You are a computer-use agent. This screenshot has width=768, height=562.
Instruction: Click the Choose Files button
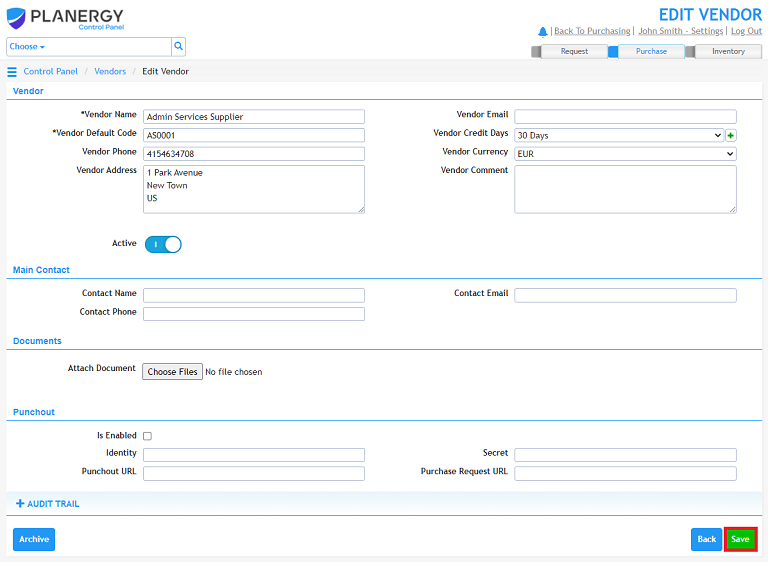172,371
